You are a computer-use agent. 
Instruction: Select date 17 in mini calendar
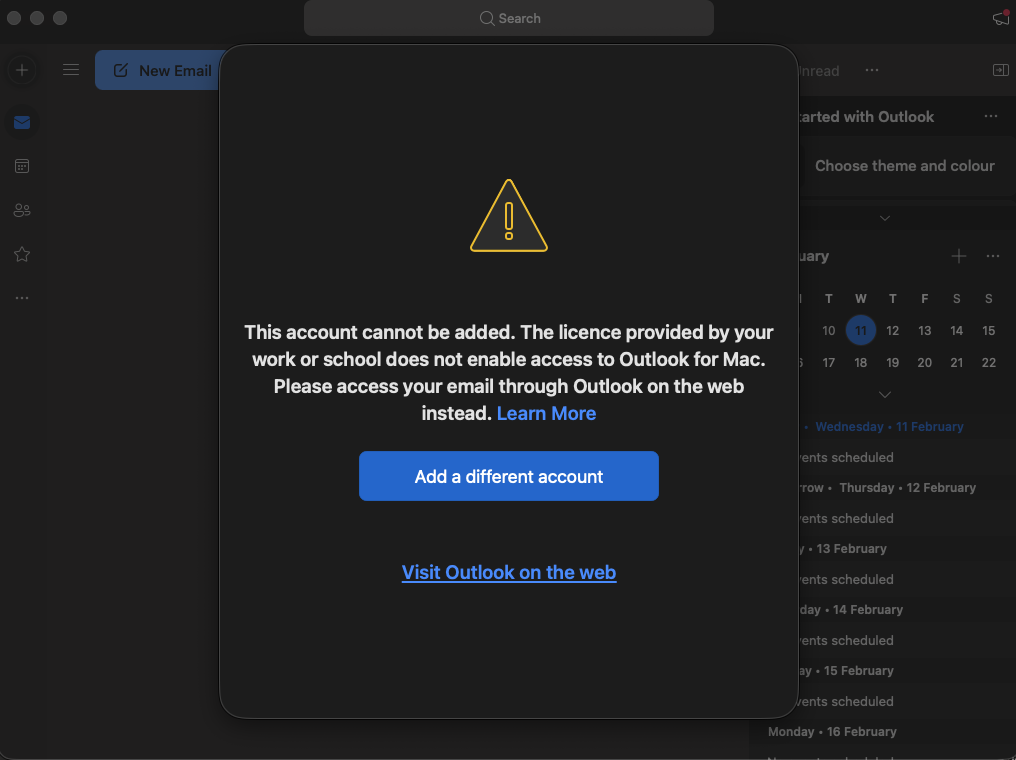click(829, 363)
